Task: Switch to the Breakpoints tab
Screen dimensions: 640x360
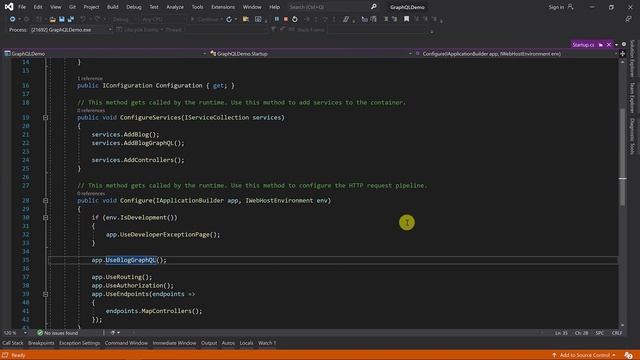Action: coord(41,343)
